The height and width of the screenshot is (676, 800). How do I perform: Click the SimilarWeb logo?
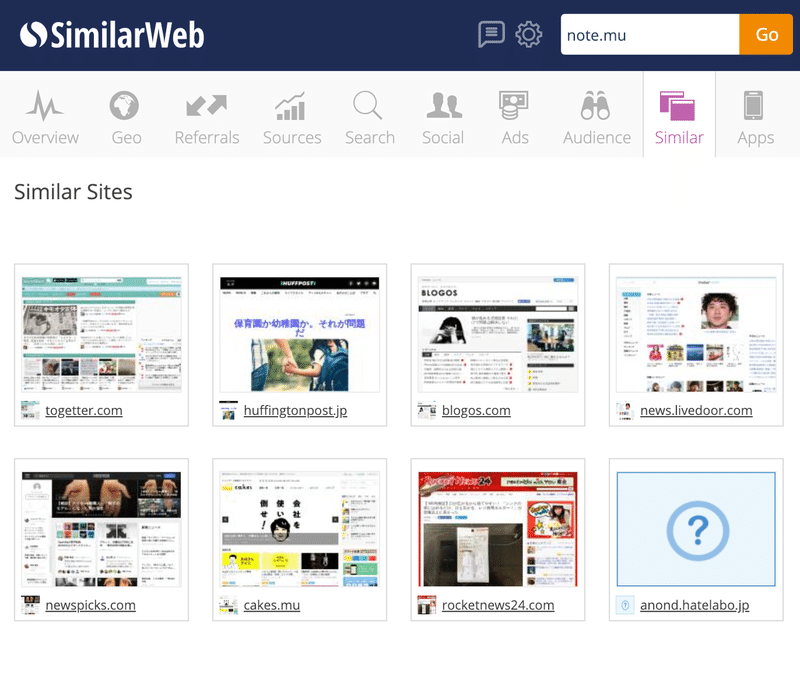112,35
